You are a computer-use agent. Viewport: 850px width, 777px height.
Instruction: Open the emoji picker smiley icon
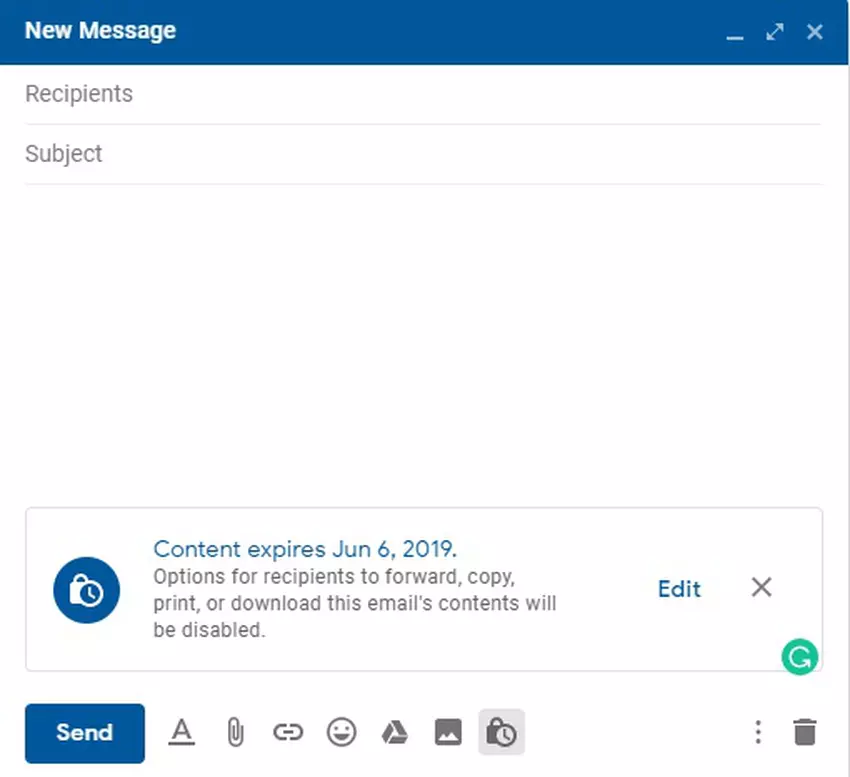pyautogui.click(x=342, y=733)
